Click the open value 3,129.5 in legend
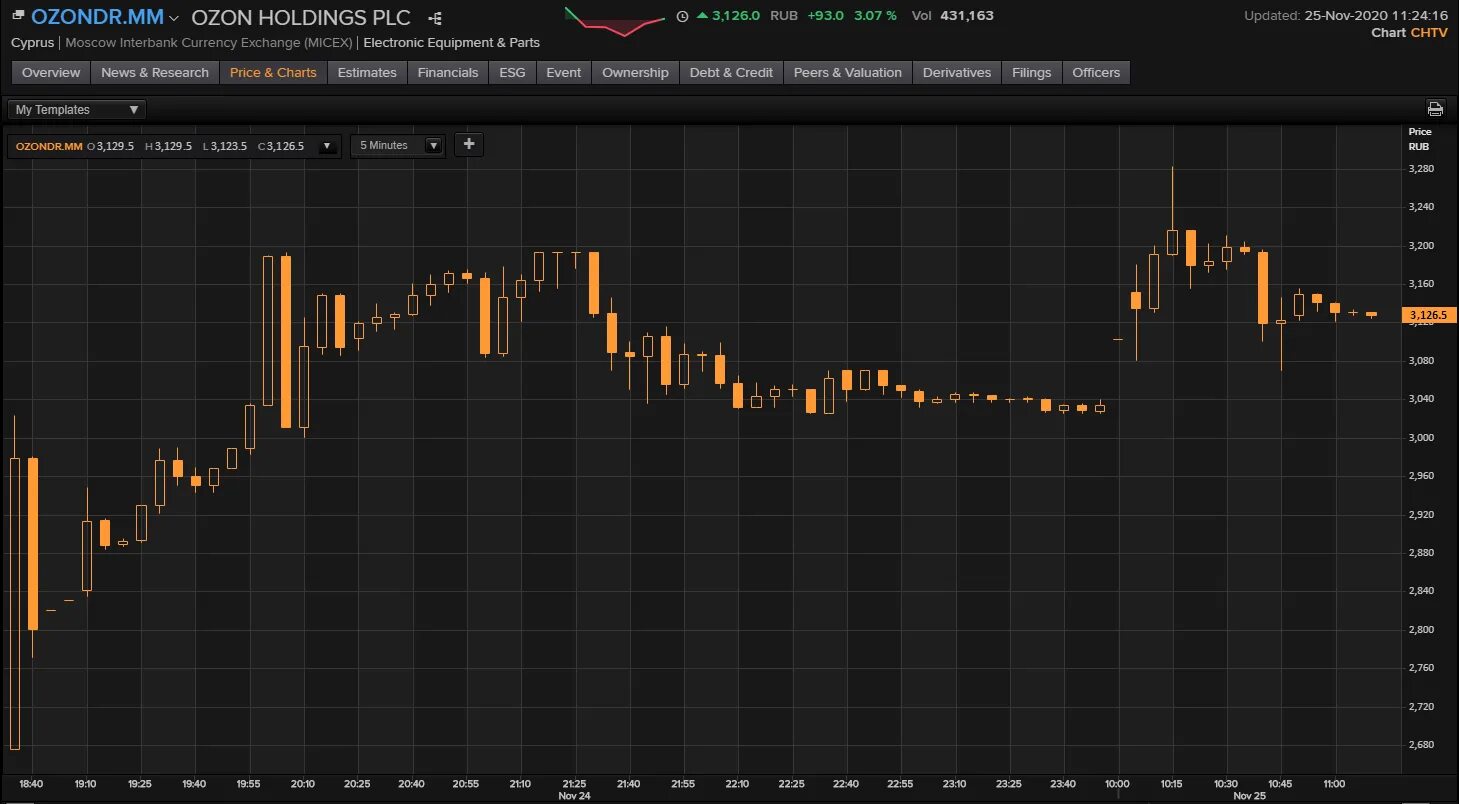1459x804 pixels. click(116, 146)
